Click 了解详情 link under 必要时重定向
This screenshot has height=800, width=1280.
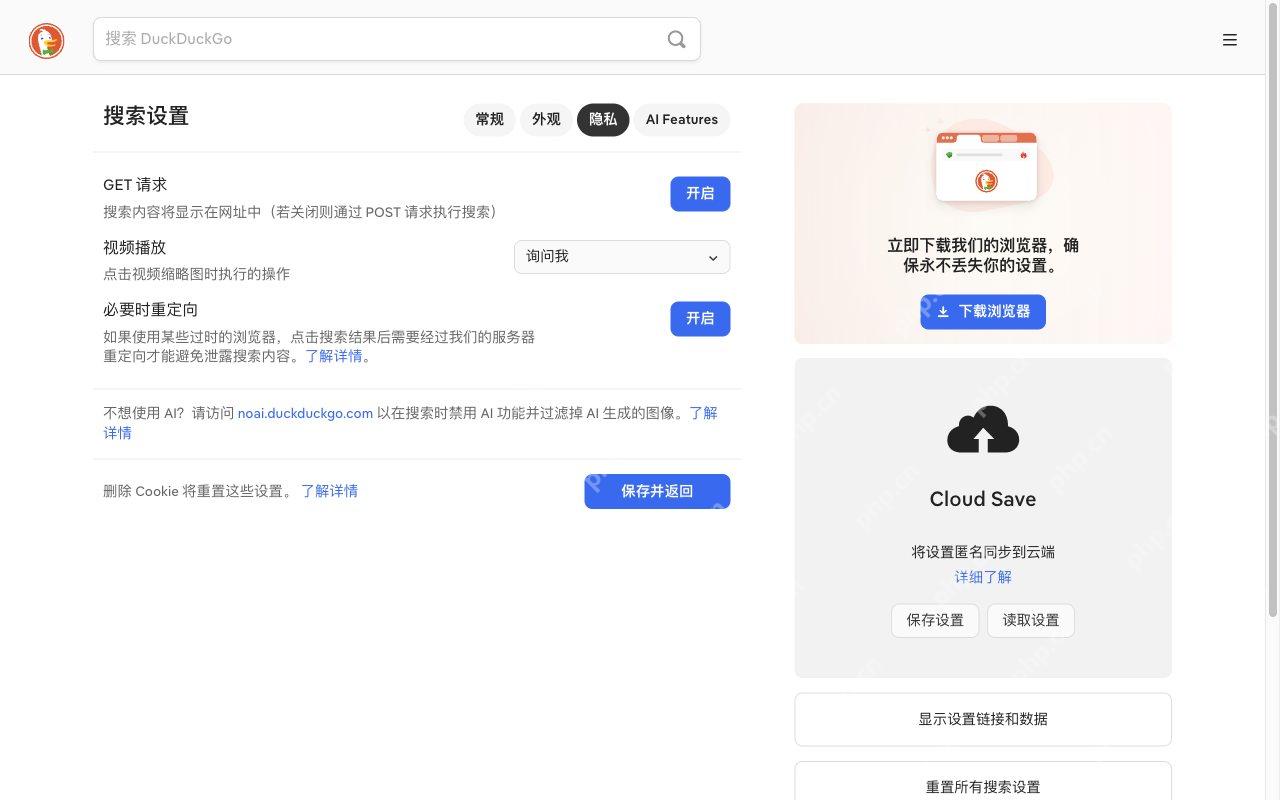tap(334, 356)
